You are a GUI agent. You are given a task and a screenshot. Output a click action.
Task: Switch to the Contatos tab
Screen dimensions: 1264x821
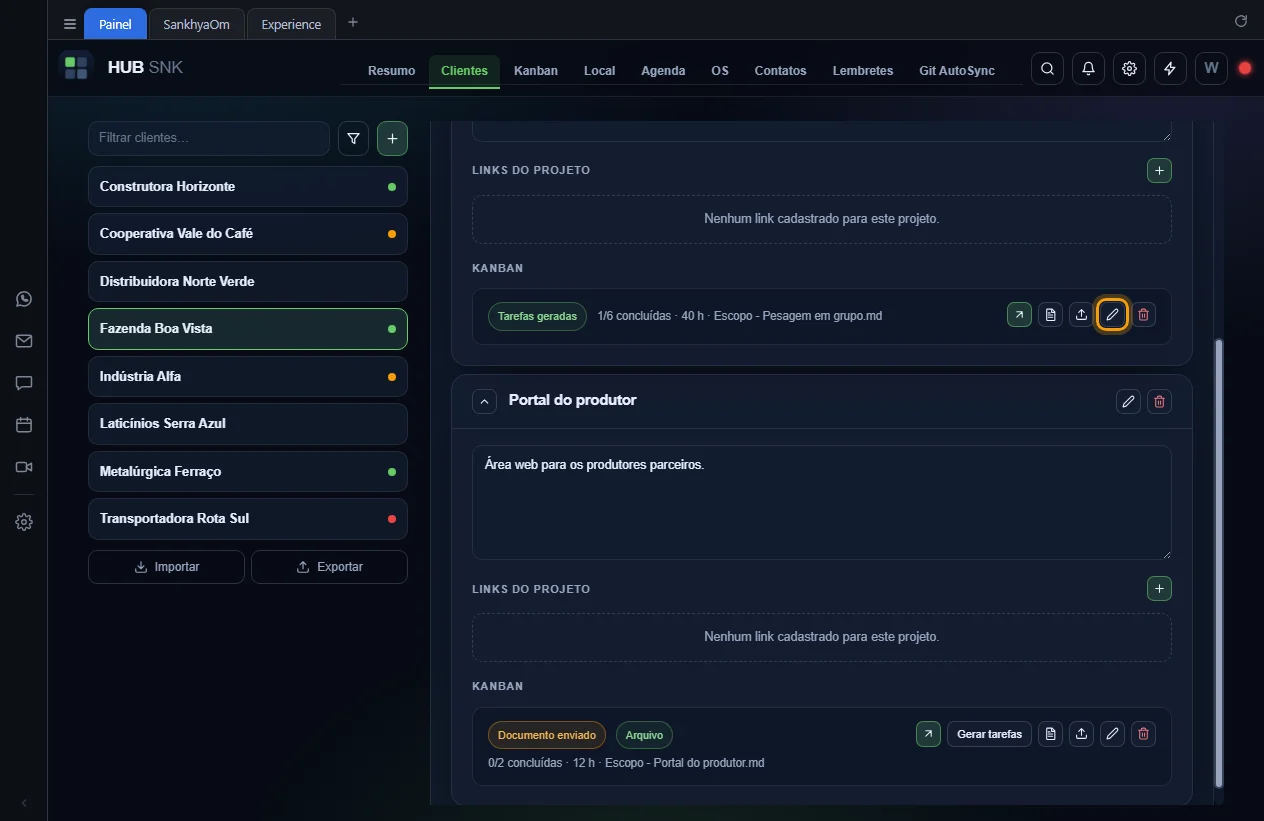pyautogui.click(x=780, y=71)
